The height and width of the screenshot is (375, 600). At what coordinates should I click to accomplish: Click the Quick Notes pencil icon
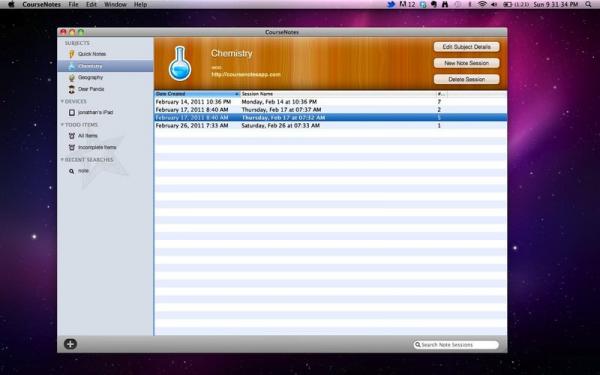pyautogui.click(x=72, y=54)
